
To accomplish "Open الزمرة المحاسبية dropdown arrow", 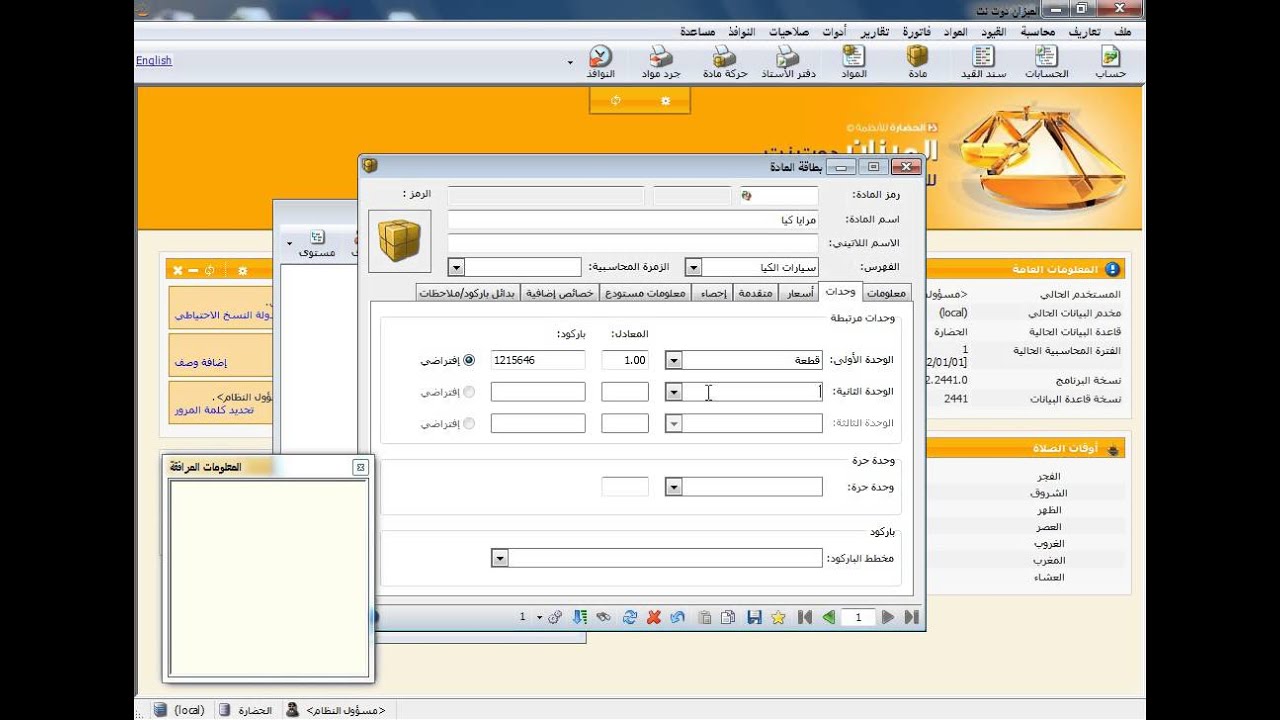I will pyautogui.click(x=456, y=267).
